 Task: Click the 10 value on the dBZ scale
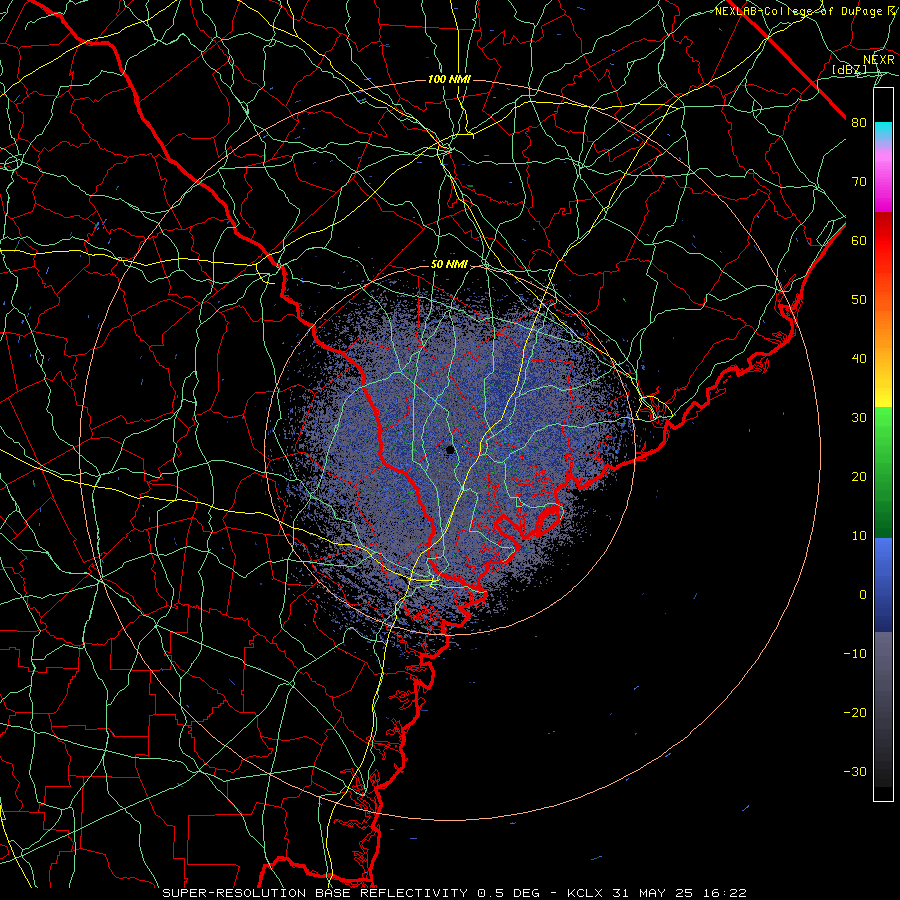click(x=859, y=536)
